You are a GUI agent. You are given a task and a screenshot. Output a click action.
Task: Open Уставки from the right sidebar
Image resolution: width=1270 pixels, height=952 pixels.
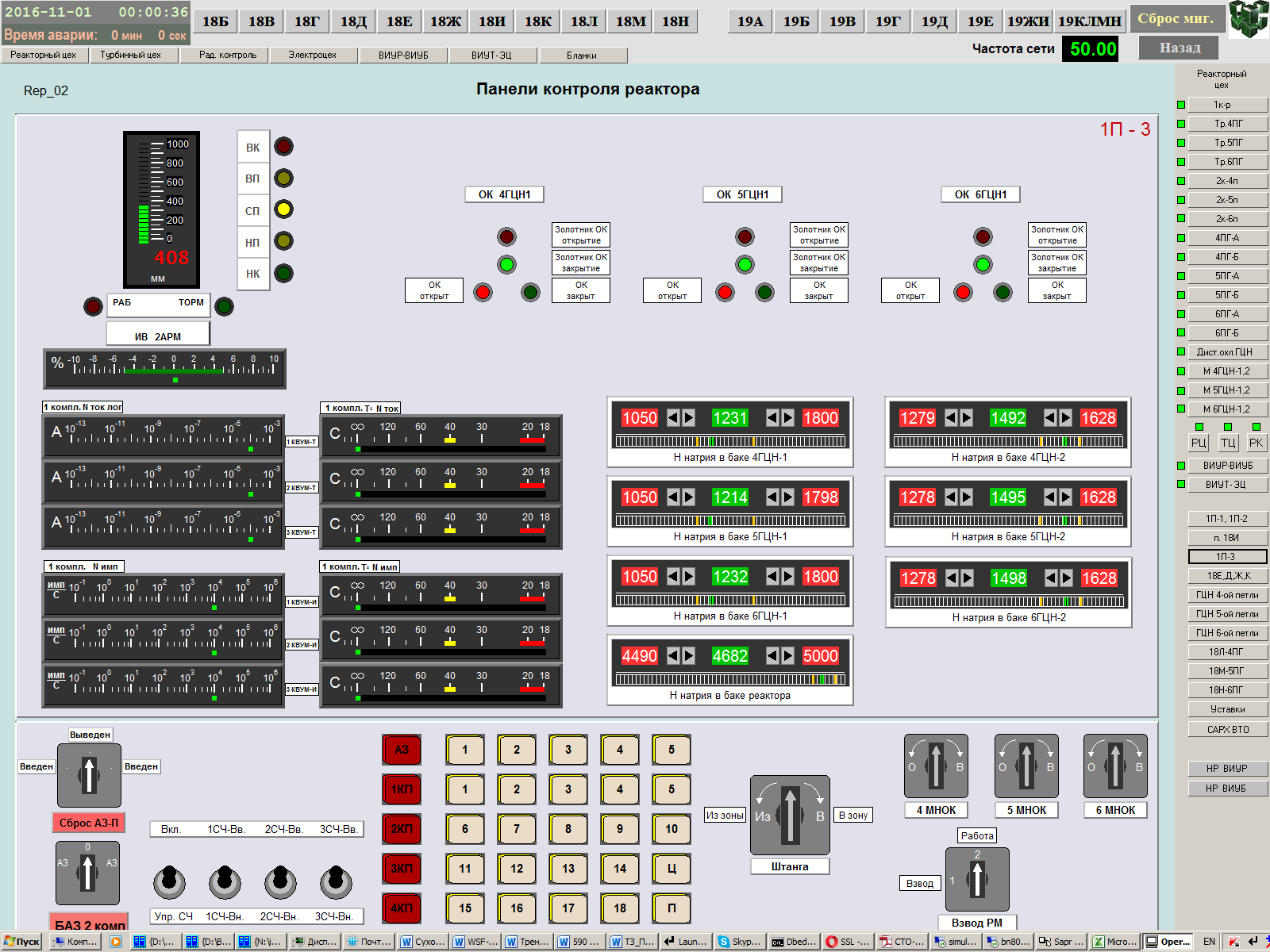(x=1228, y=709)
